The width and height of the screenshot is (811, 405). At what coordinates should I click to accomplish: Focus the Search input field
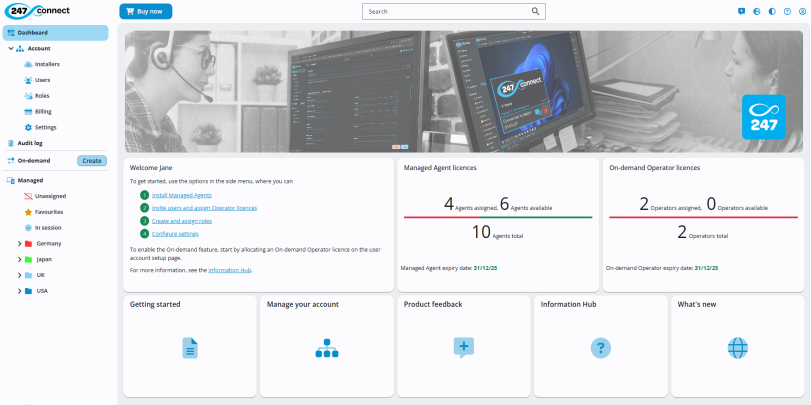[454, 11]
